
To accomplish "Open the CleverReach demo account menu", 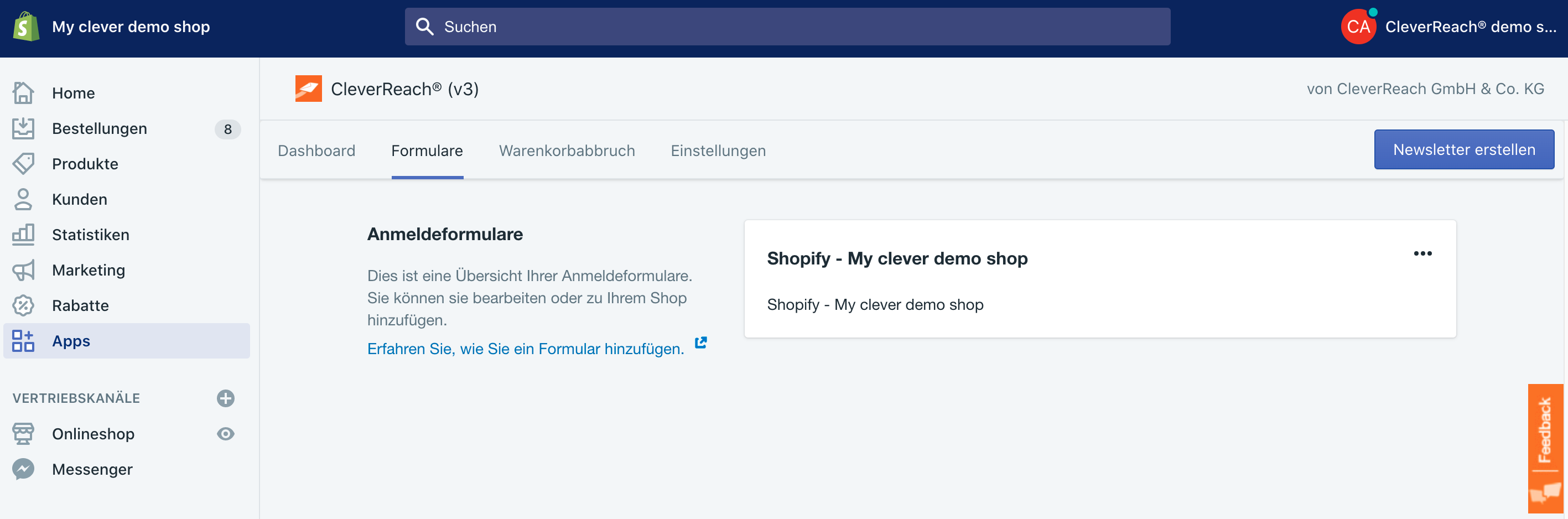I will pyautogui.click(x=1449, y=27).
